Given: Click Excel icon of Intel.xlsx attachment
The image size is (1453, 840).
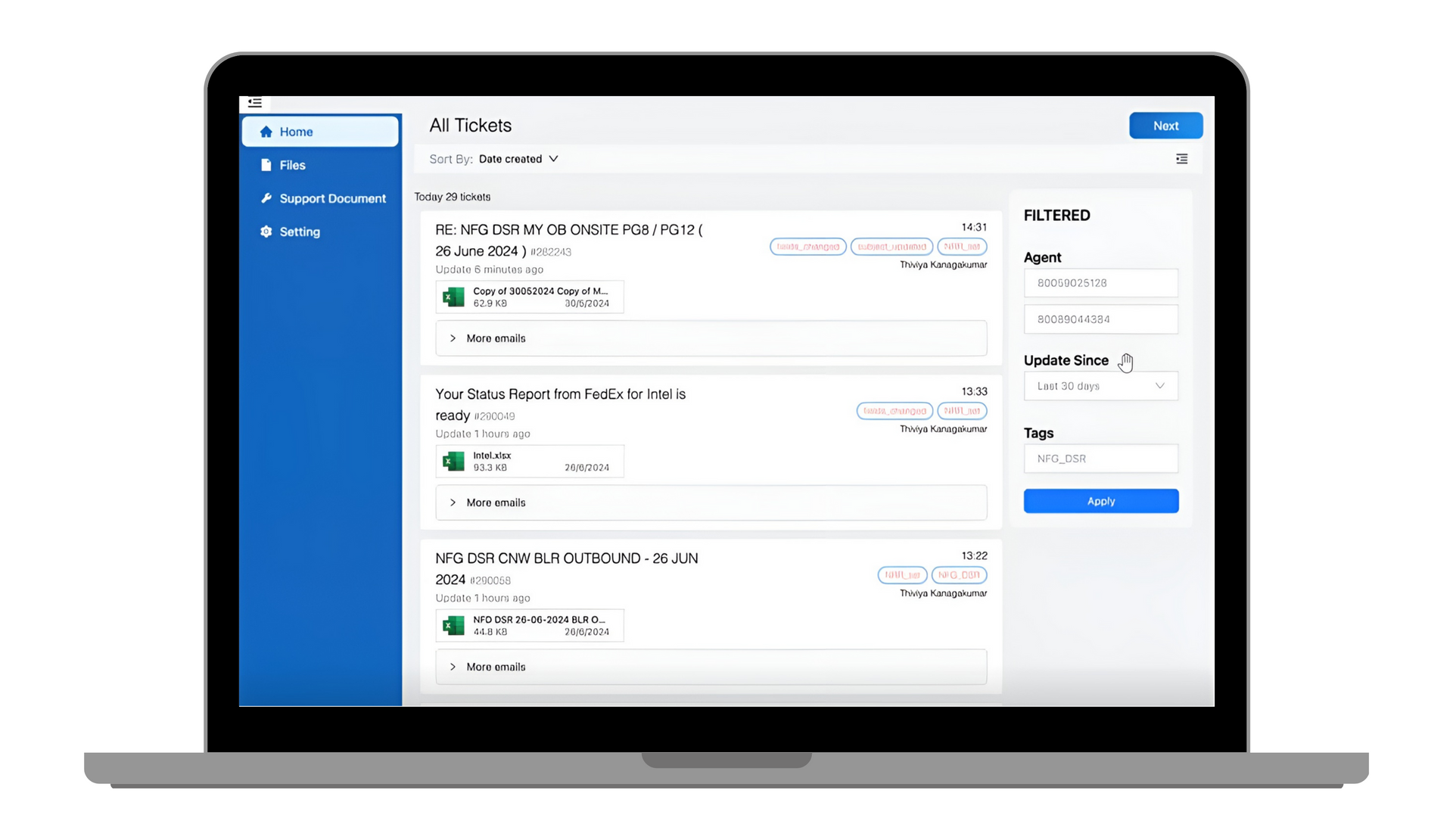Looking at the screenshot, I should [453, 461].
